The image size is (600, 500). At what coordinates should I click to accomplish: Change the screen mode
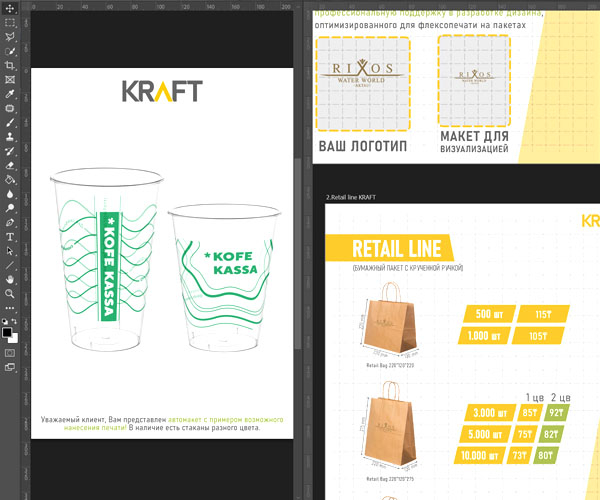click(10, 367)
